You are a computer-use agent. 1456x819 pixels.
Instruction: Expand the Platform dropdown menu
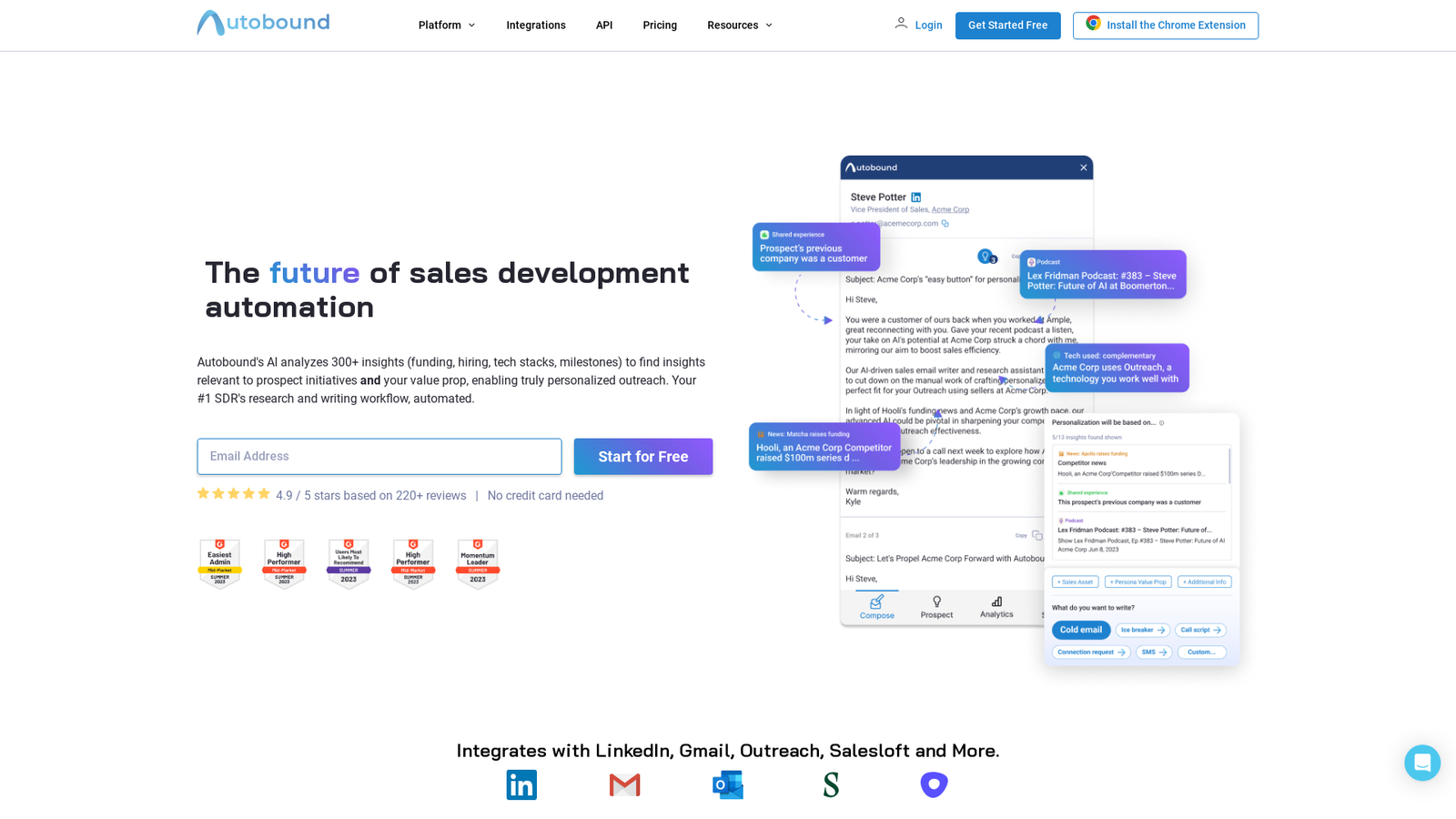(446, 25)
